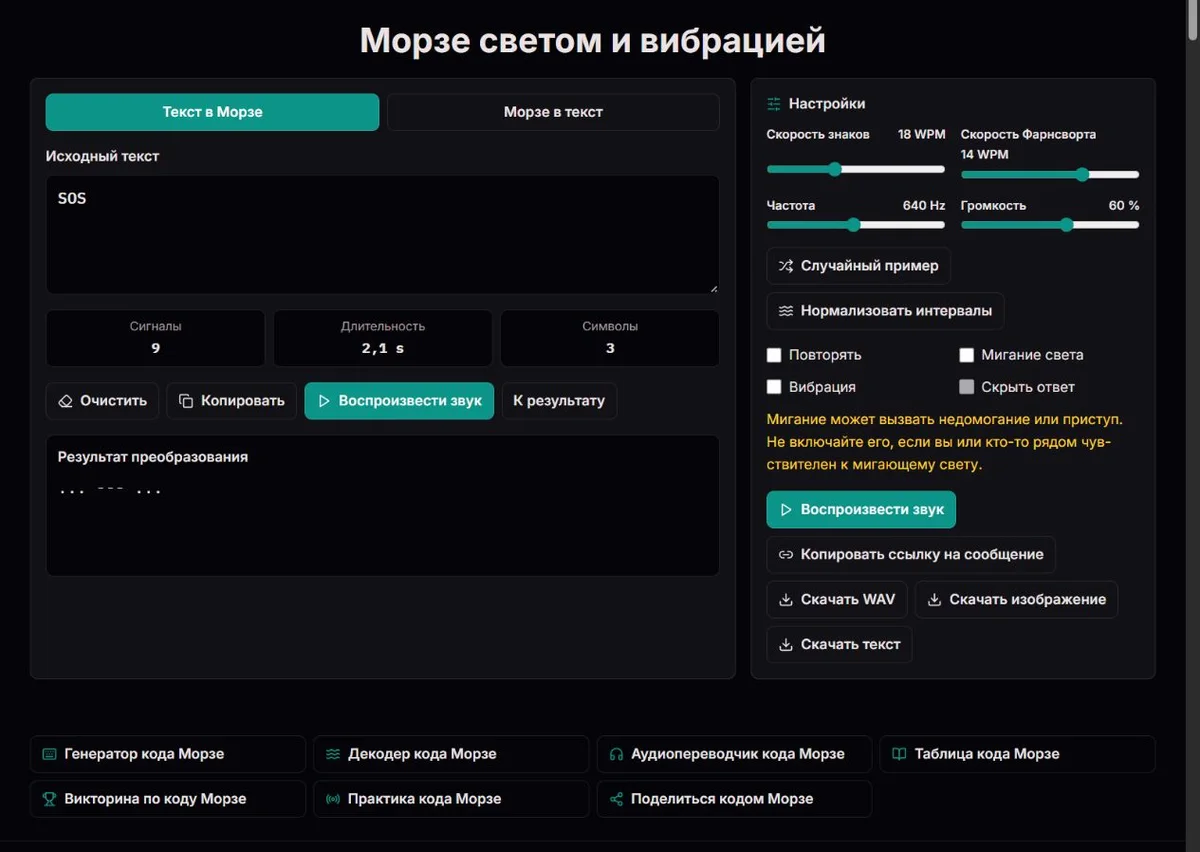Click the copy icon on Копировать button
The image size is (1200, 852).
(x=186, y=401)
